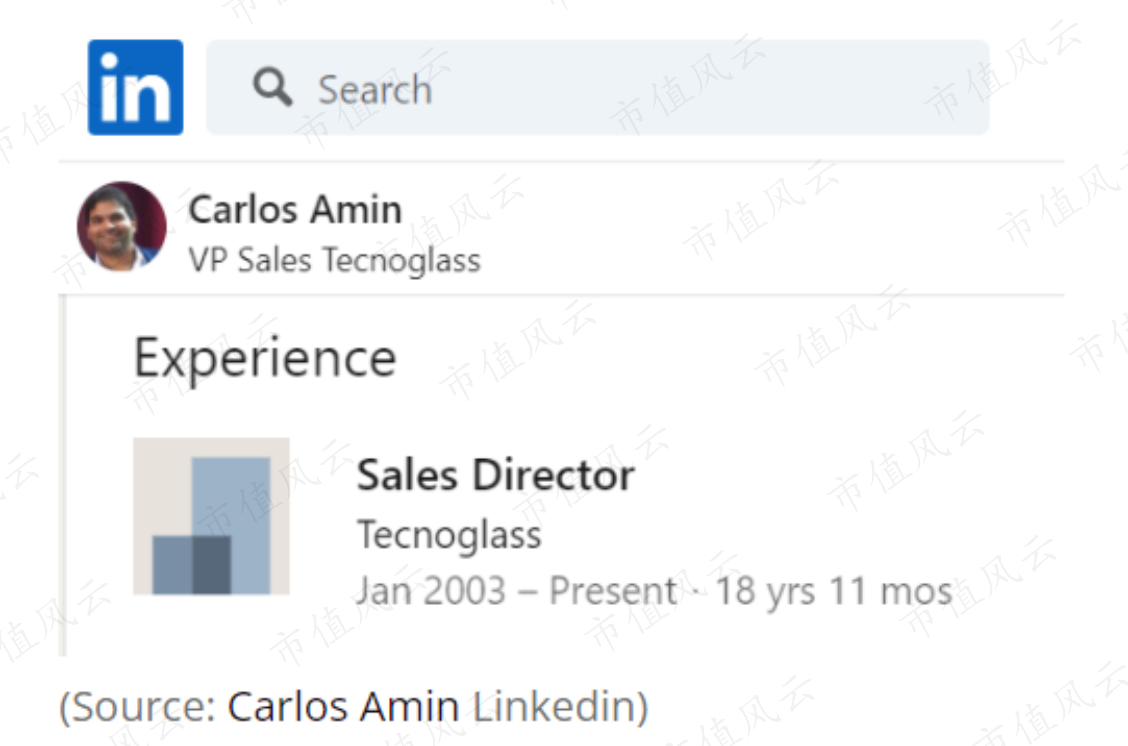The height and width of the screenshot is (746, 1128).
Task: Click the Search placeholder text
Action: 375,89
